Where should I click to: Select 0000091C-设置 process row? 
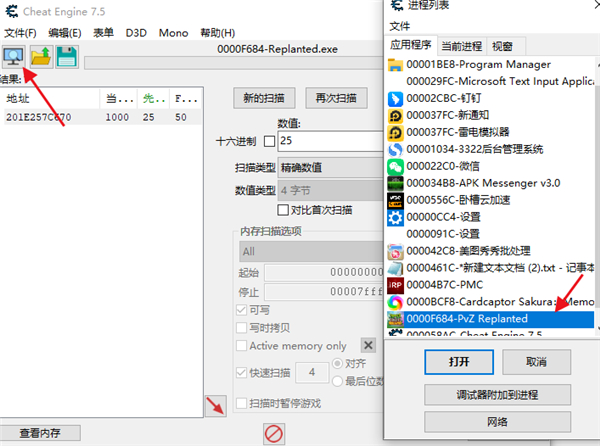click(491, 234)
